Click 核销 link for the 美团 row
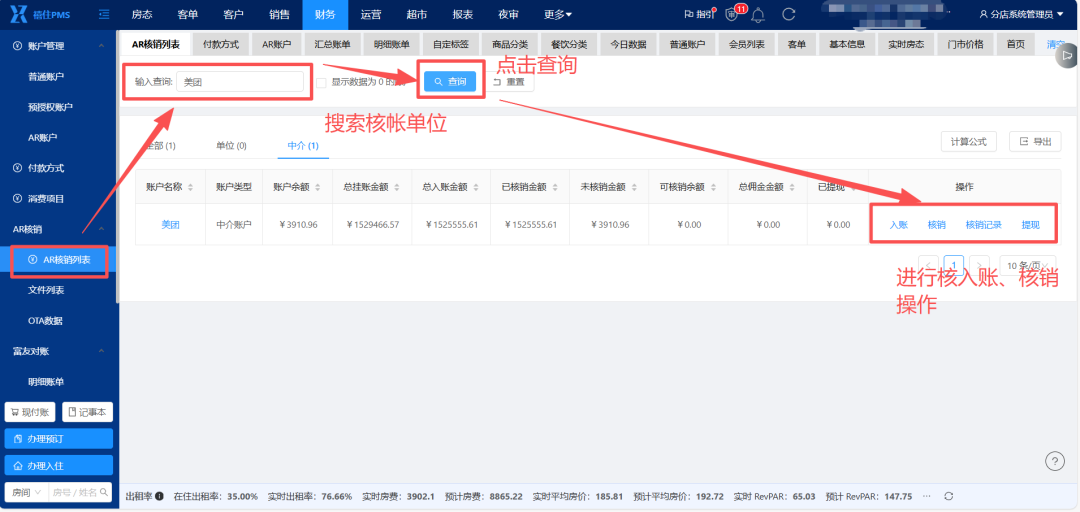The image size is (1080, 512). pos(937,225)
